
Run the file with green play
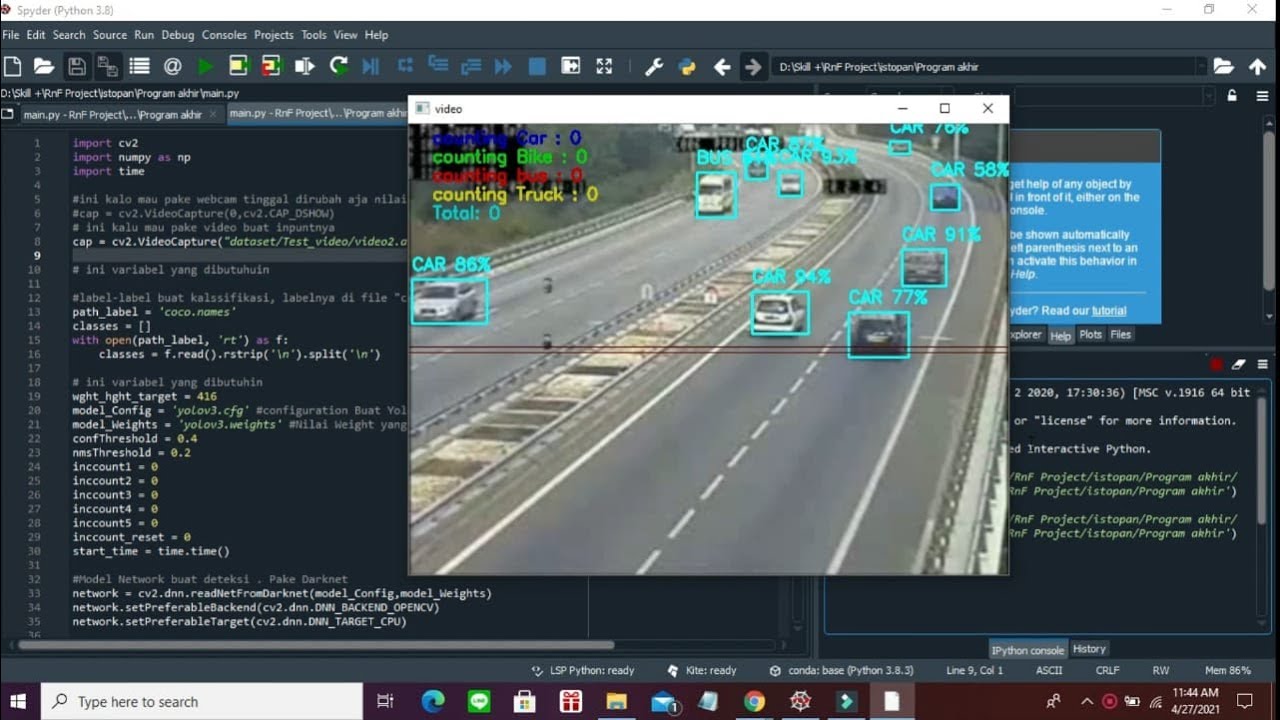coord(205,66)
